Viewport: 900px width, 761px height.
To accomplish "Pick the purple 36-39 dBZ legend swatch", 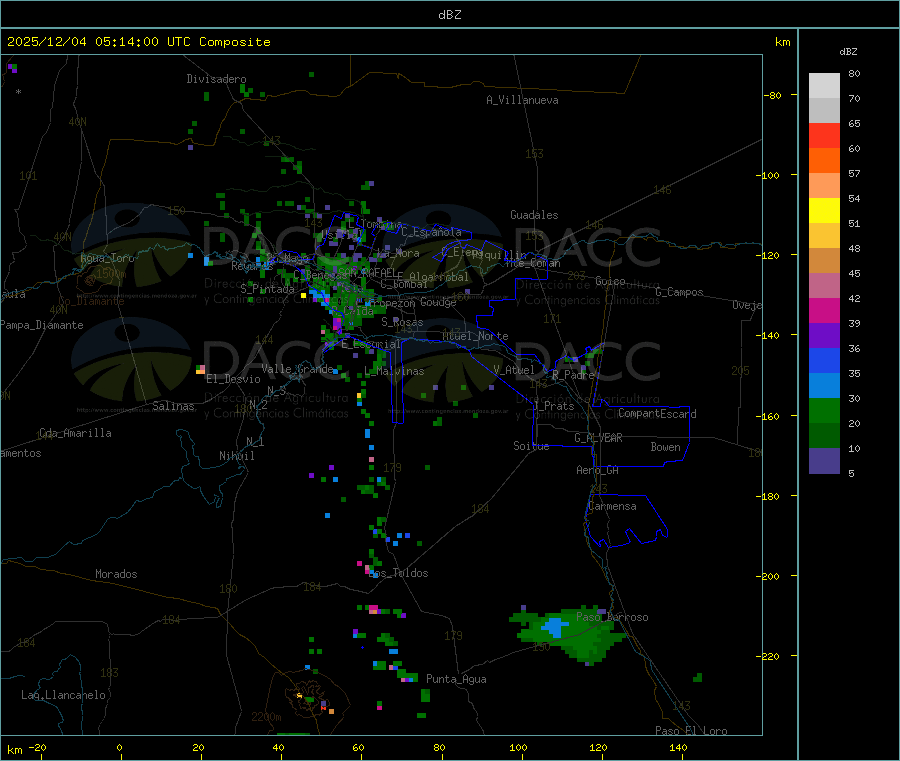I will coord(824,336).
